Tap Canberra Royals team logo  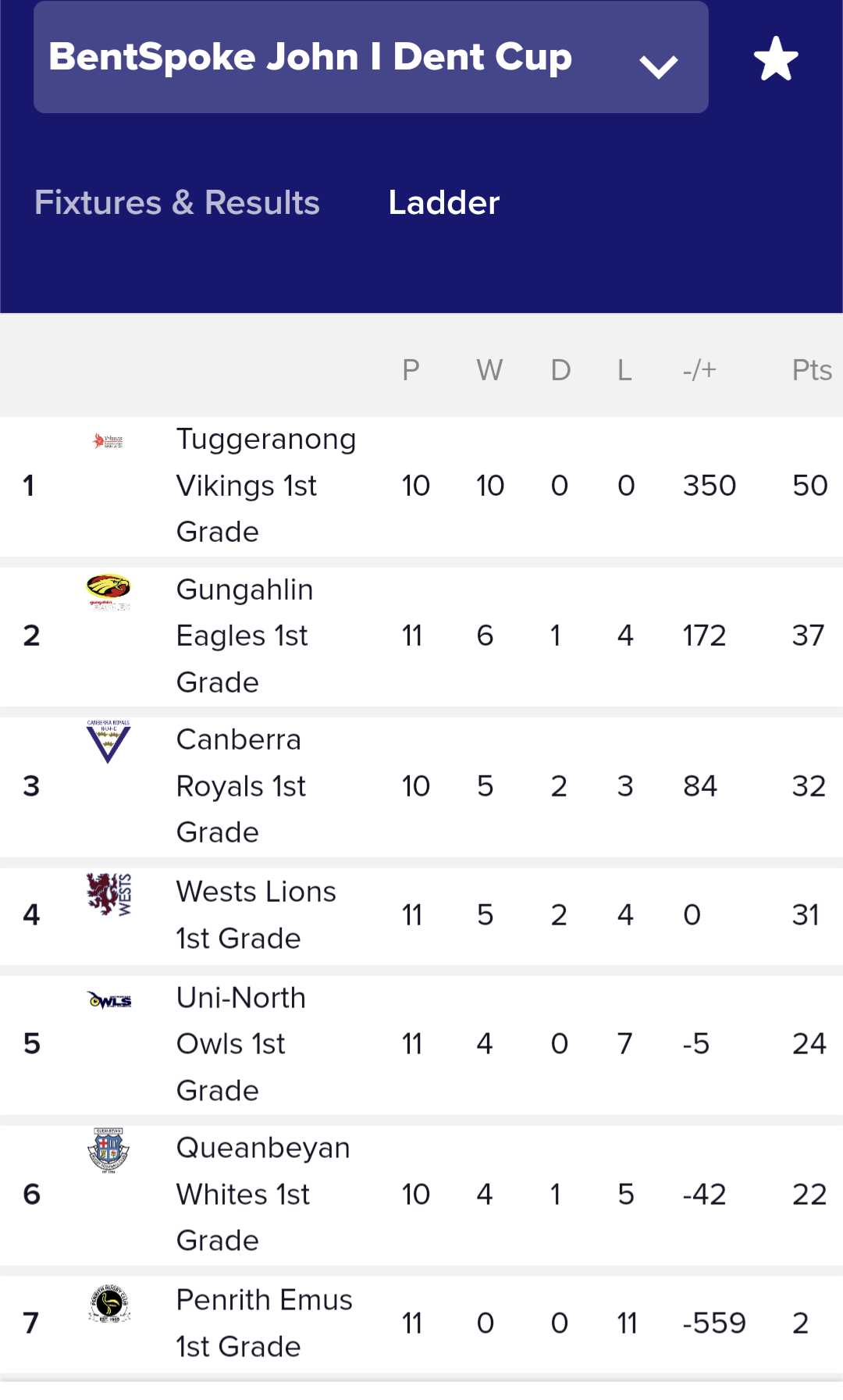(108, 741)
